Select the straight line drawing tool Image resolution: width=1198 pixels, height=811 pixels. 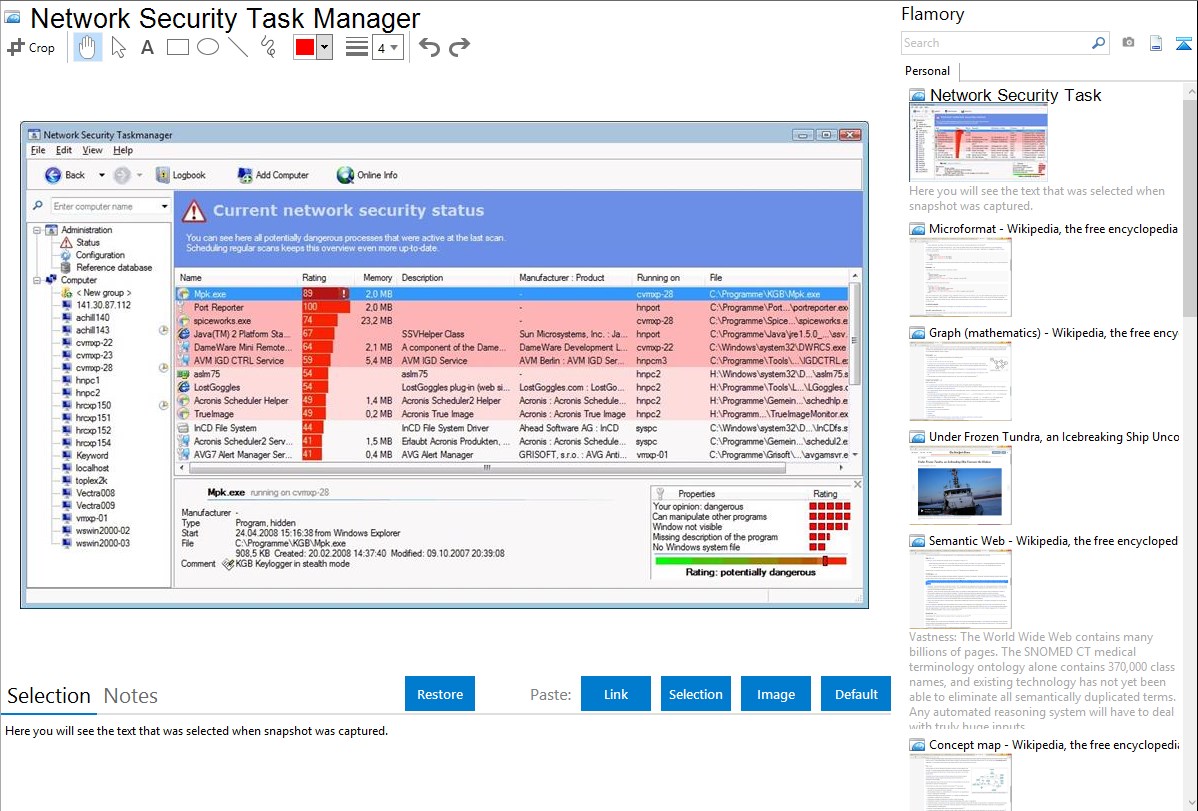pos(238,47)
